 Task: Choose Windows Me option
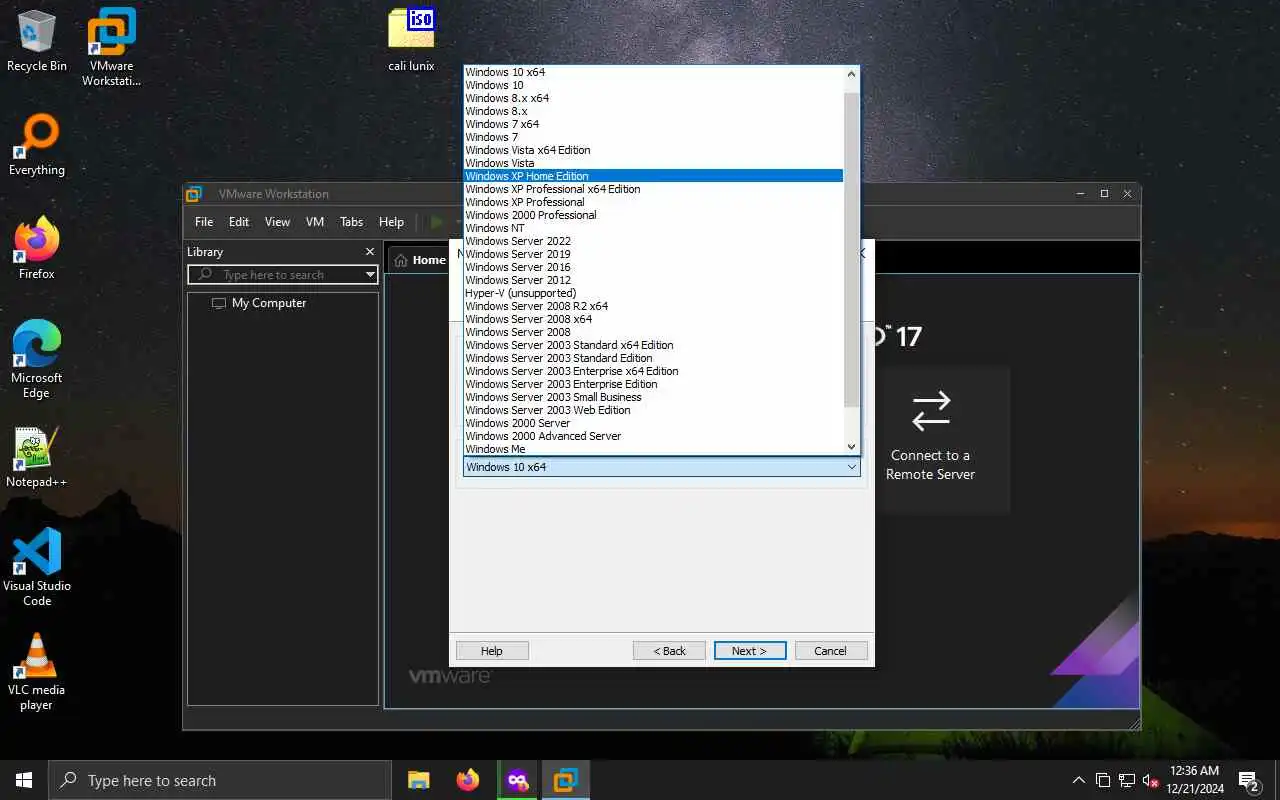[654, 449]
